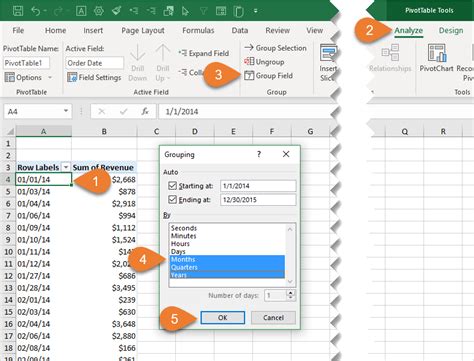Click the enter checkmark icon in formula bar
Image resolution: width=474 pixels, height=361 pixels.
[123, 111]
